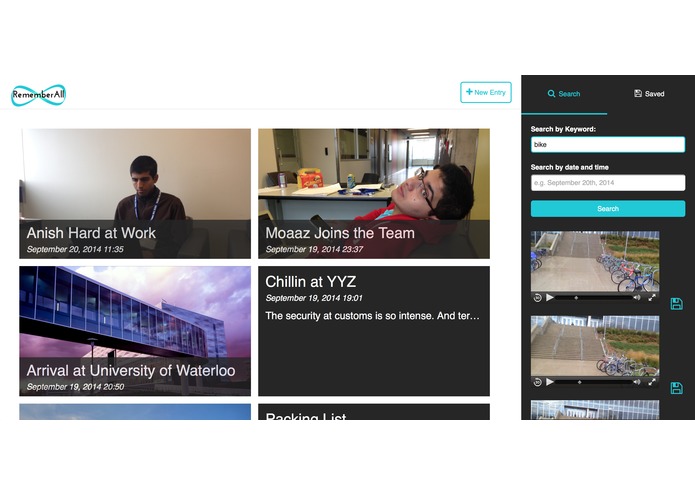695x494 pixels.
Task: Expand first video result to fullscreen
Action: coord(652,298)
